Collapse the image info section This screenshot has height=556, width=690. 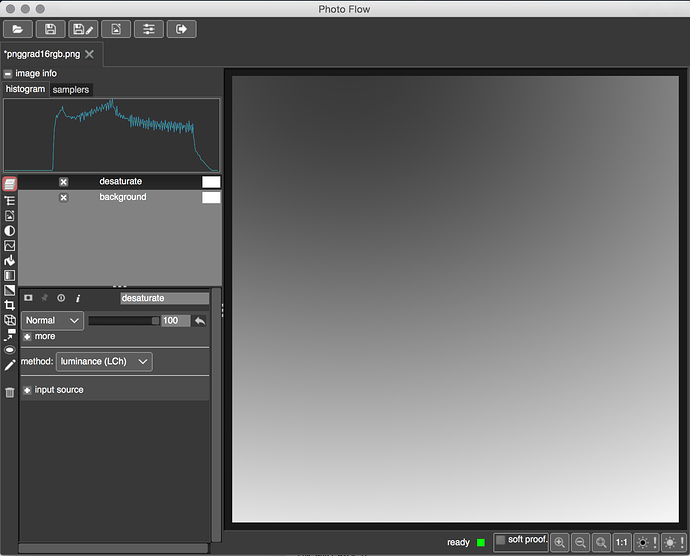click(7, 74)
